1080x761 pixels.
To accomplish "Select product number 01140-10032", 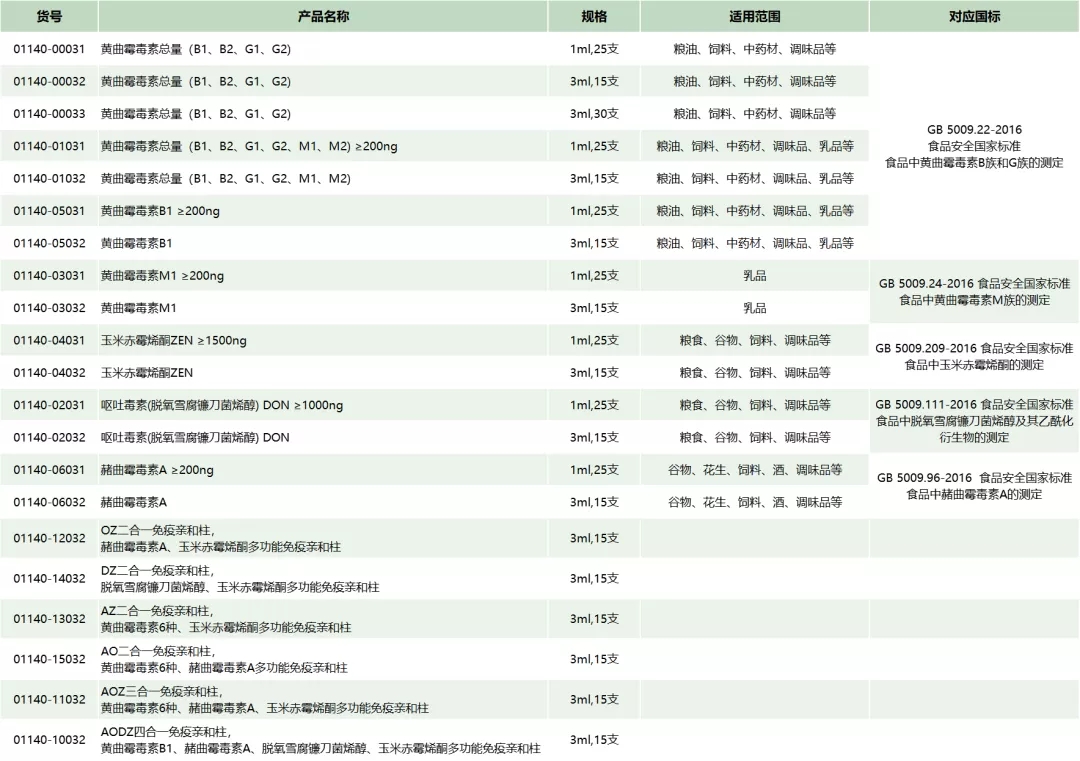I will 49,740.
